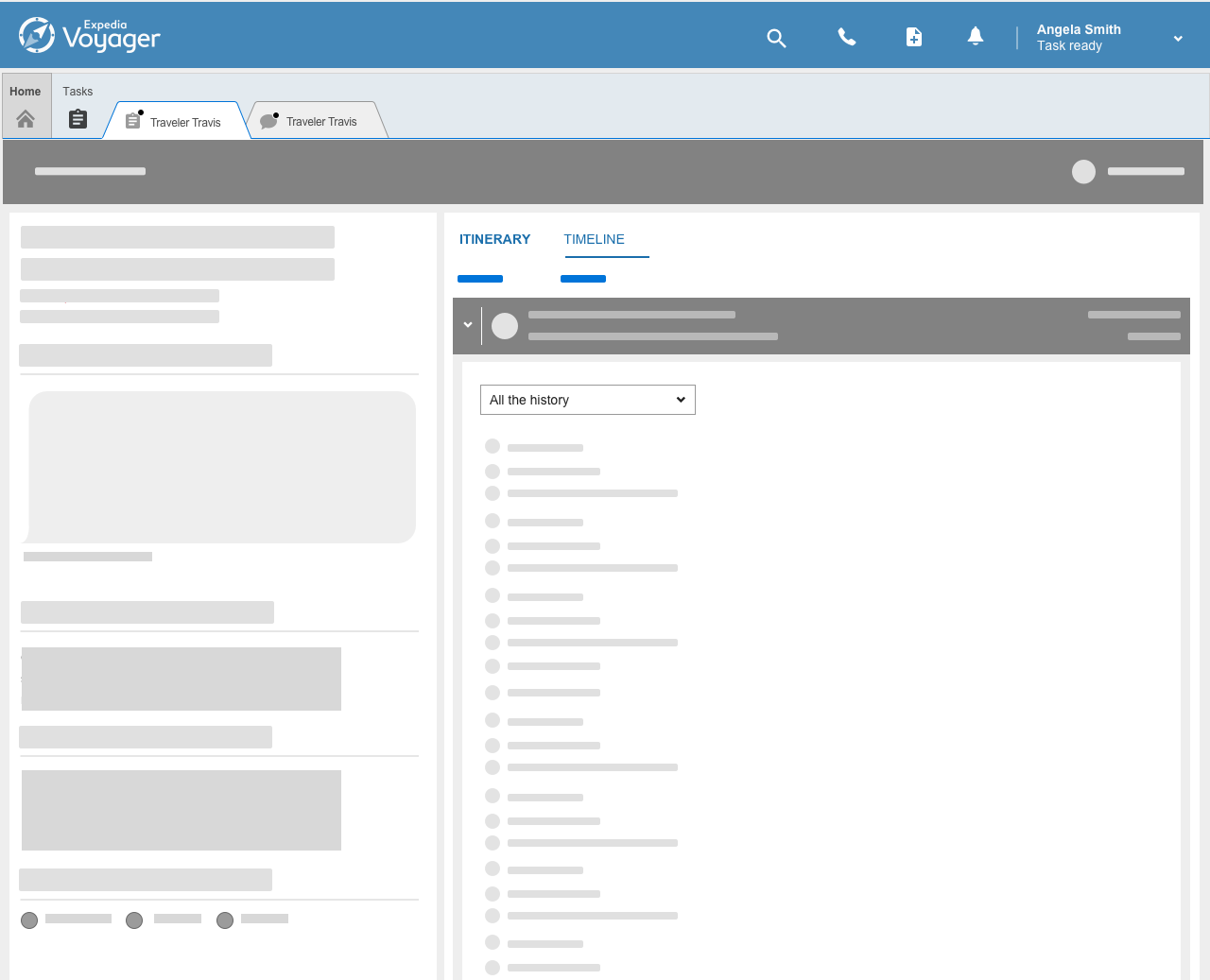Image resolution: width=1210 pixels, height=980 pixels.
Task: Click the Home house icon
Action: pyautogui.click(x=26, y=119)
